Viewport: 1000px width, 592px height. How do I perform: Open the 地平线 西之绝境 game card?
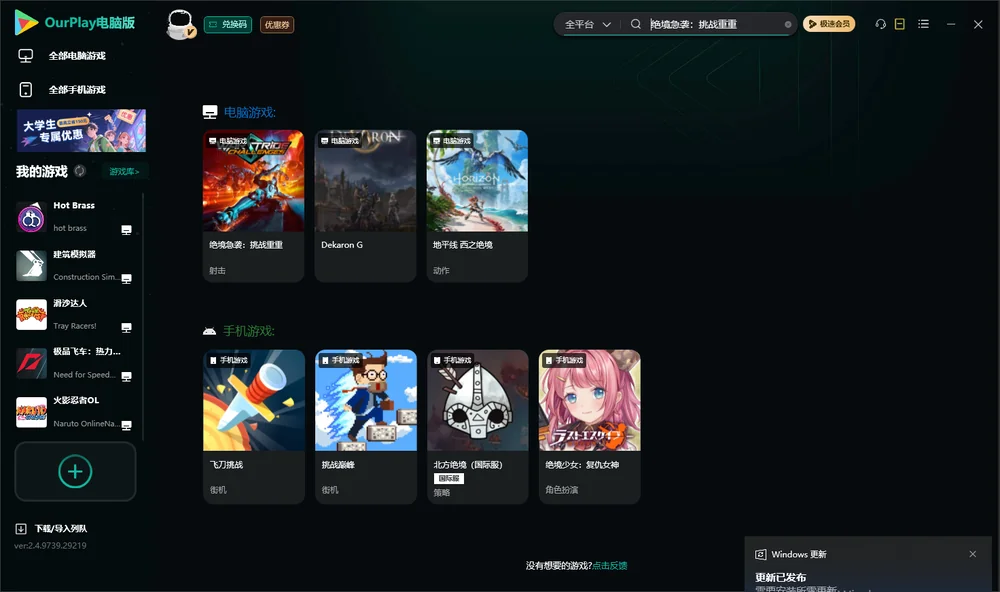(x=477, y=206)
